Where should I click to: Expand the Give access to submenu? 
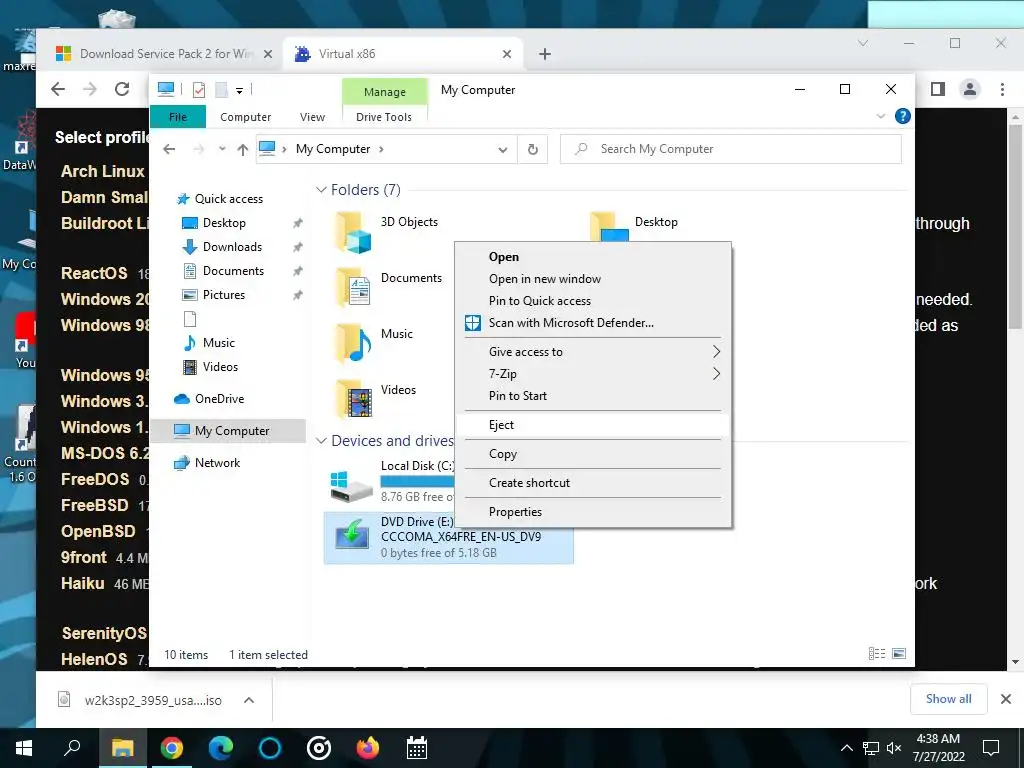click(593, 351)
